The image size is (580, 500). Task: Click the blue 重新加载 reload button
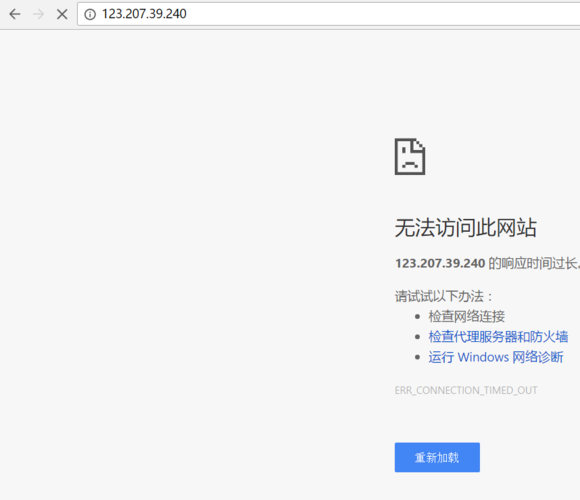click(x=437, y=457)
